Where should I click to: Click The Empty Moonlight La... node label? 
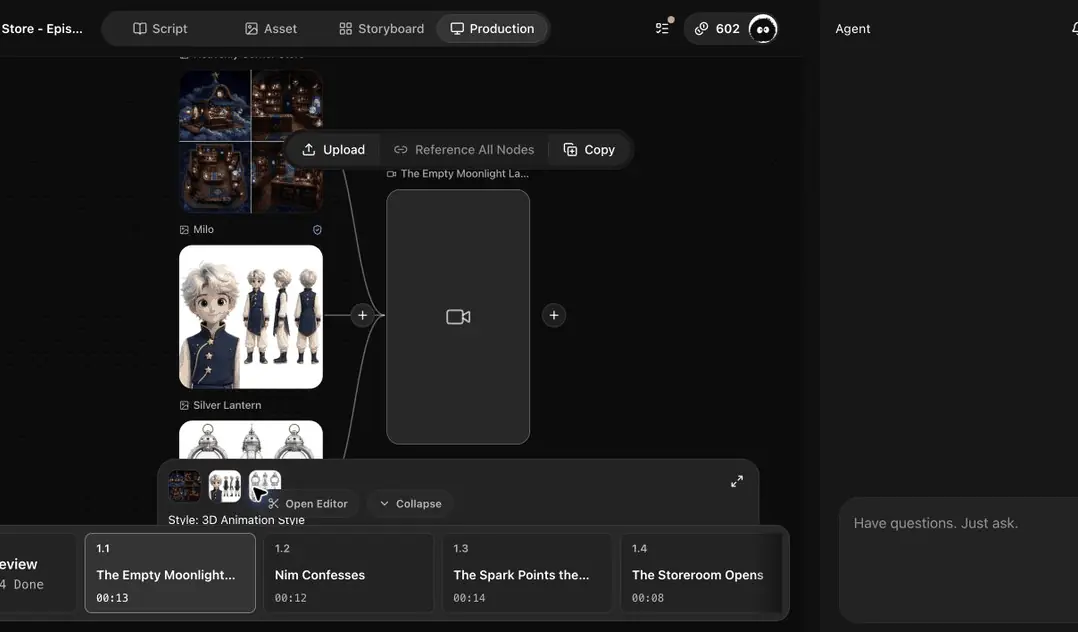[458, 174]
